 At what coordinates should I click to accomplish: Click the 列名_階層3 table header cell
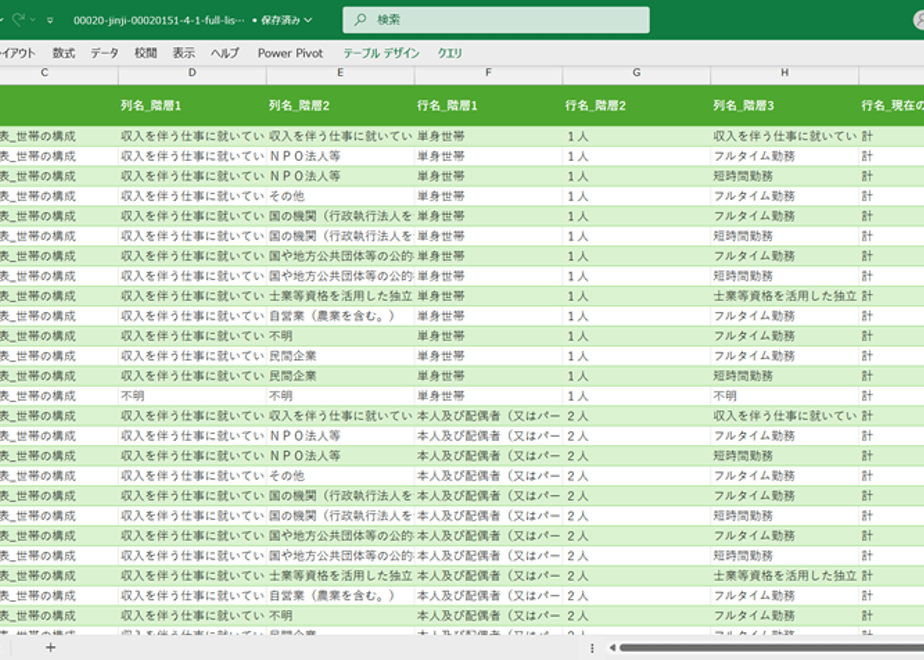(x=784, y=105)
